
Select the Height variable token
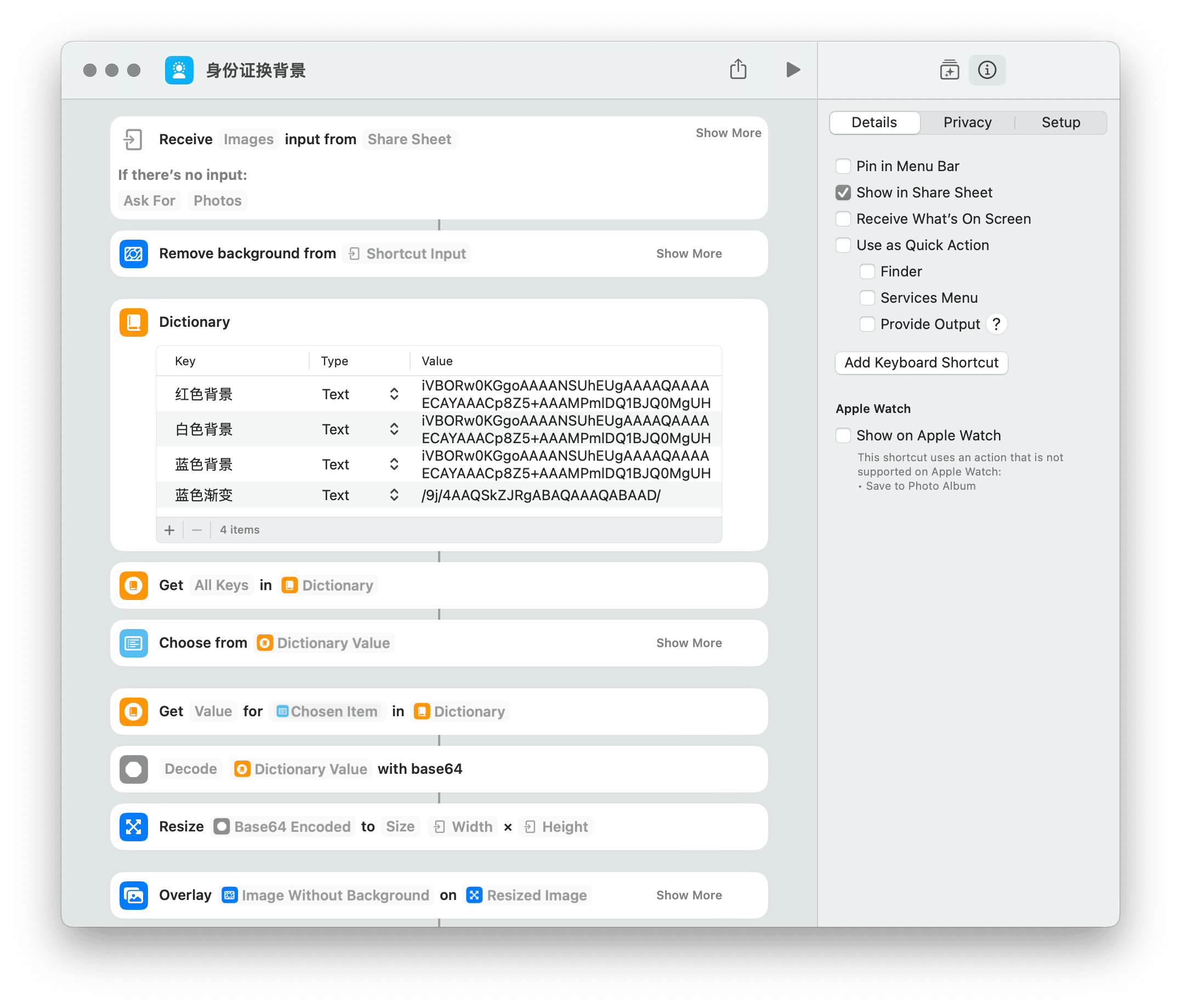tap(557, 826)
